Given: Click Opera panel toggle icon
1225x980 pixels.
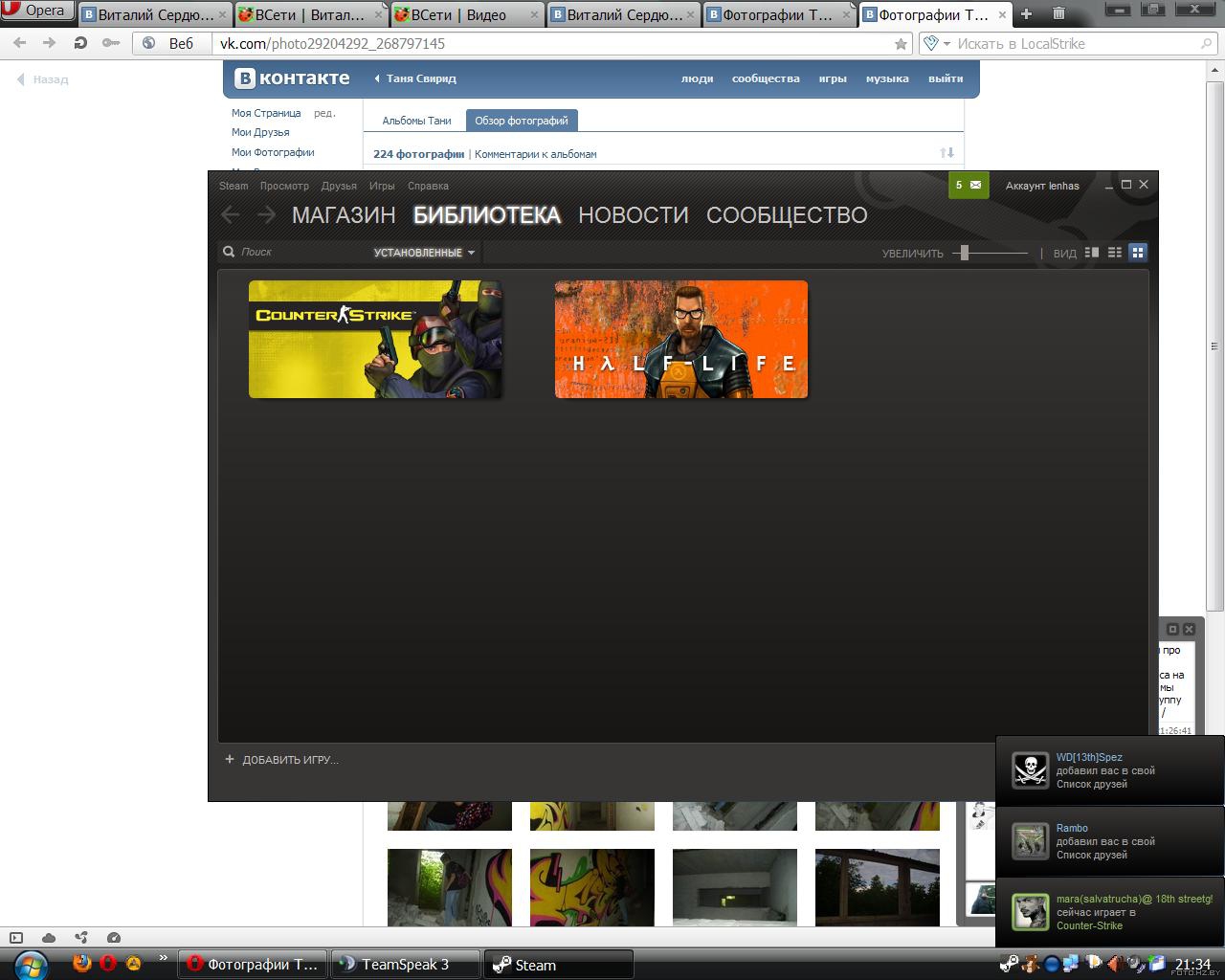Looking at the screenshot, I should click(16, 938).
